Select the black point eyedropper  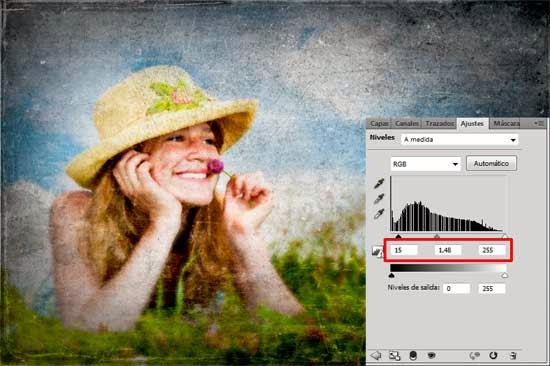379,183
